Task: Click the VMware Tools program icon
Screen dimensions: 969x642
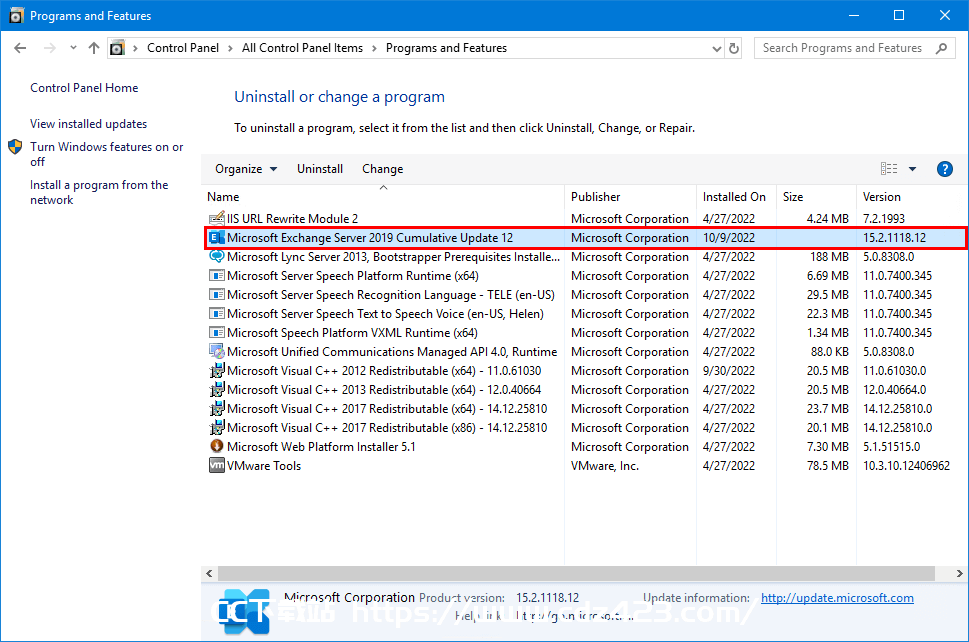Action: [216, 465]
